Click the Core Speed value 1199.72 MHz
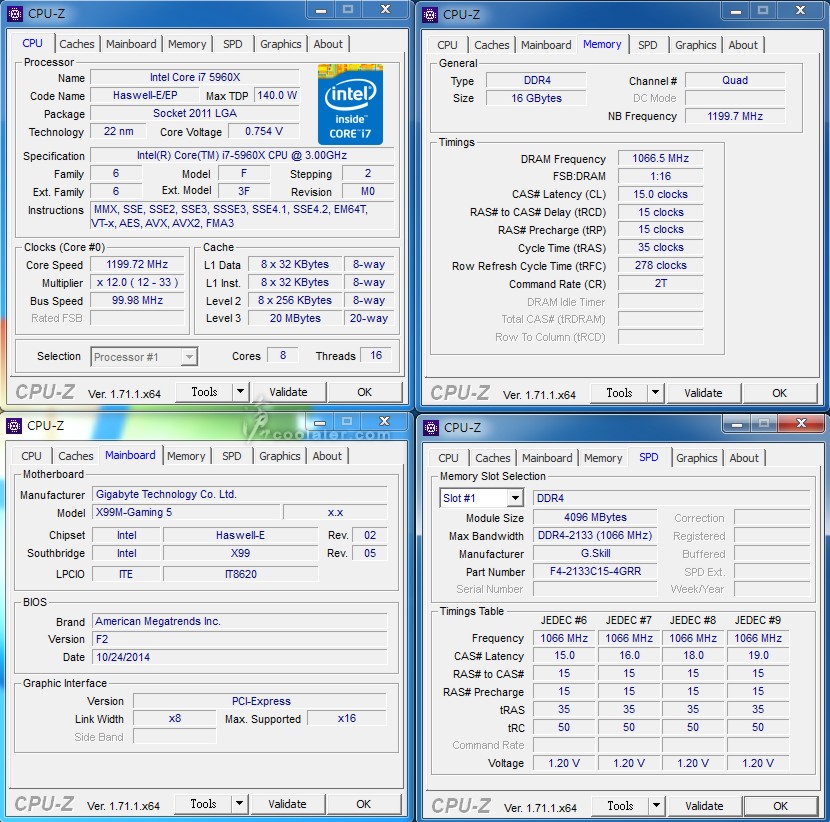This screenshot has width=830, height=822. click(x=137, y=264)
